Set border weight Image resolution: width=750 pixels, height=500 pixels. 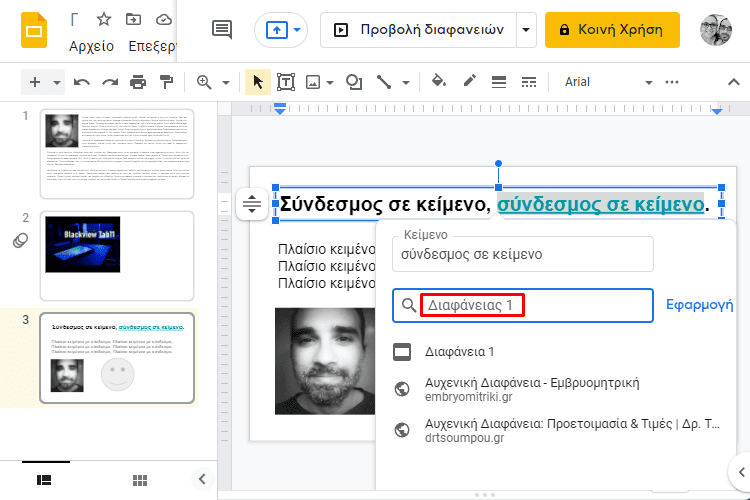(x=499, y=82)
